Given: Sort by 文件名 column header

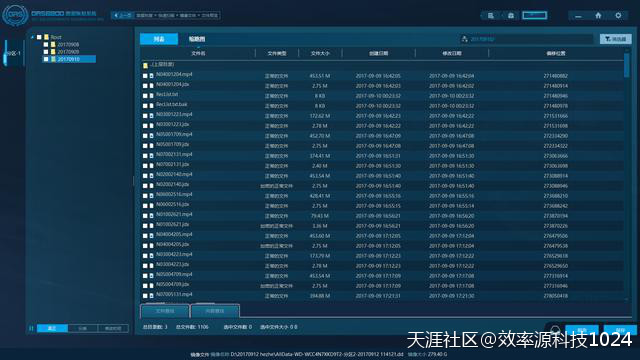Looking at the screenshot, I should click(198, 53).
